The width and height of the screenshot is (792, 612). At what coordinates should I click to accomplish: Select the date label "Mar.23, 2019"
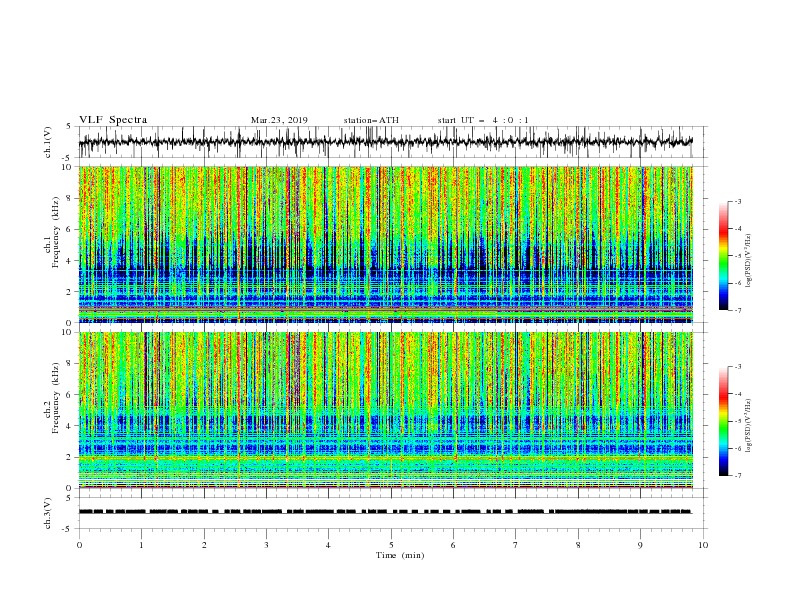click(279, 120)
